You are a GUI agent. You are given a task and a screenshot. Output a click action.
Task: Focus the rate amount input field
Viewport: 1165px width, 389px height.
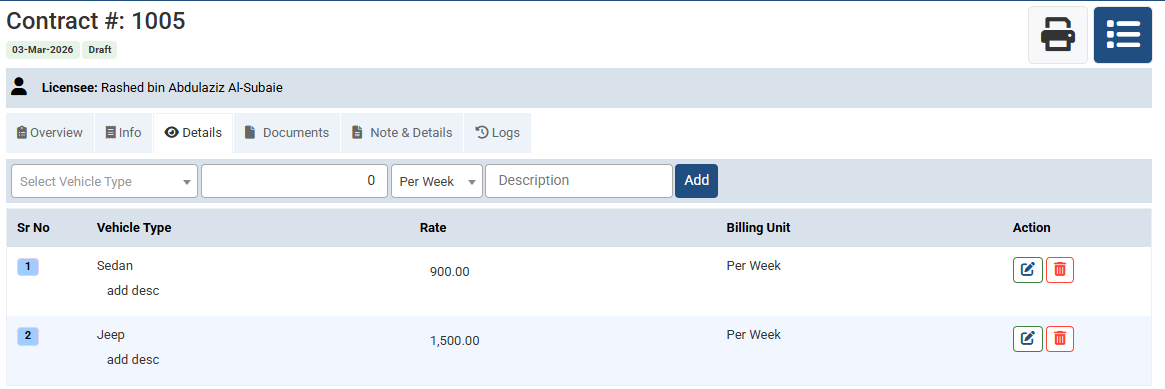[294, 181]
